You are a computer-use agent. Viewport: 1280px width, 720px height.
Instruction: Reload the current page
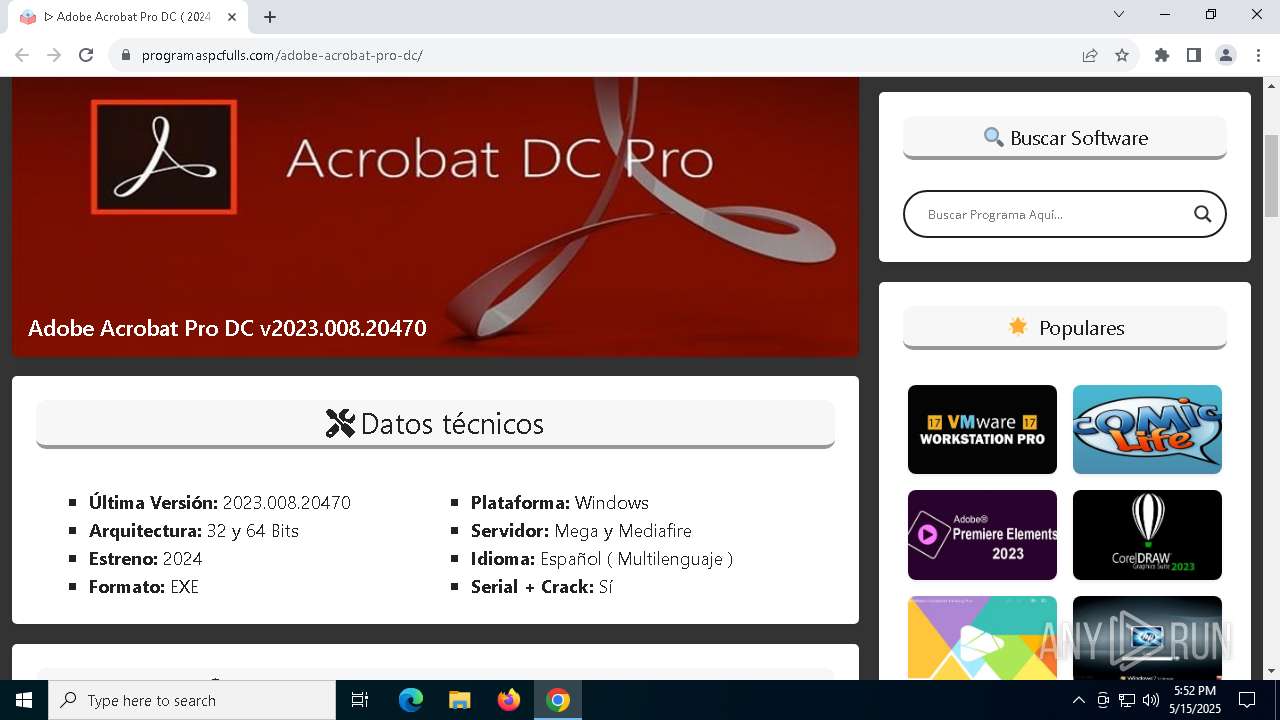tap(86, 55)
